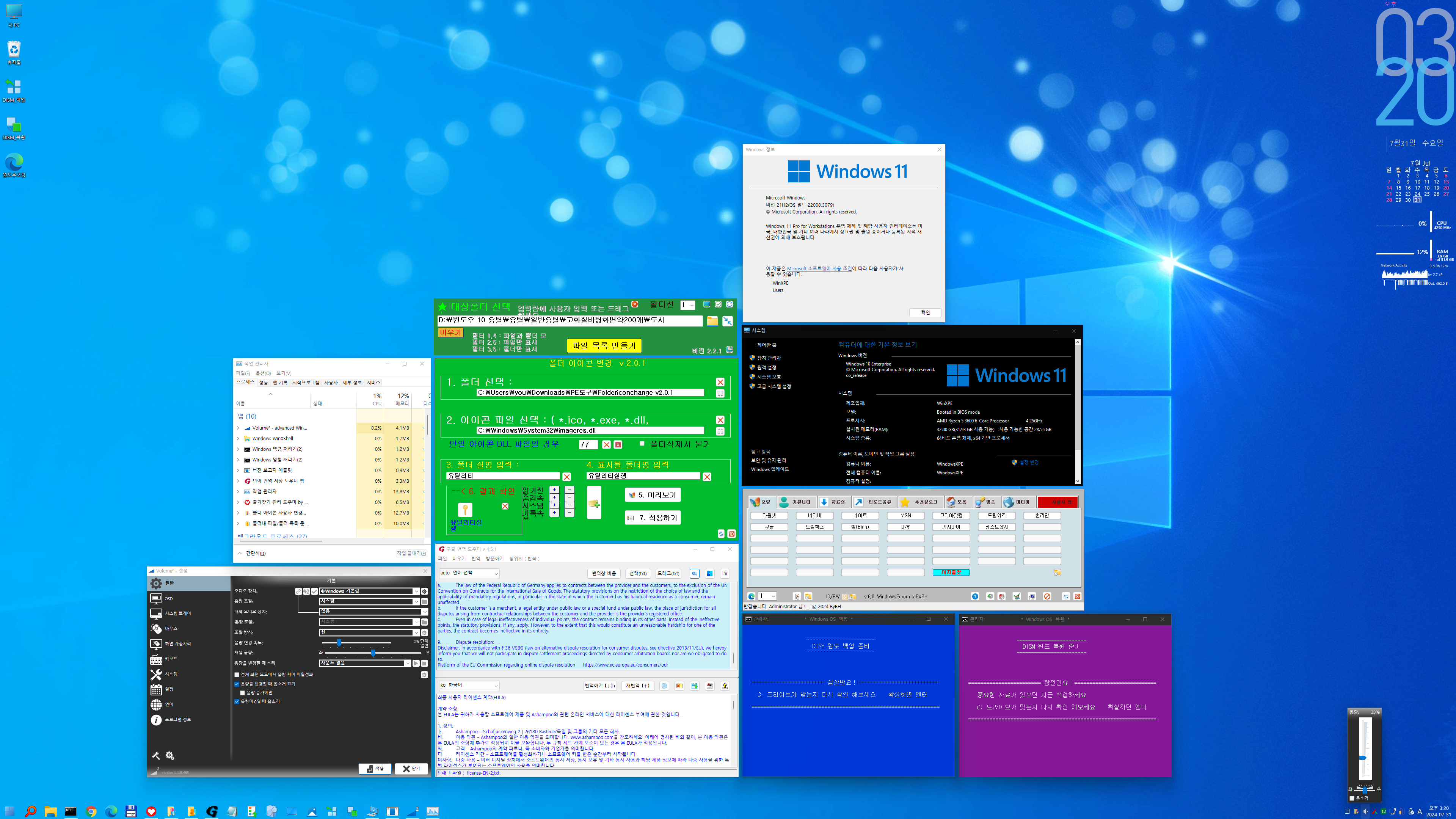1456x819 pixels.
Task: Click the refresh icon at the bottom of the folder icon changer
Action: click(x=721, y=533)
